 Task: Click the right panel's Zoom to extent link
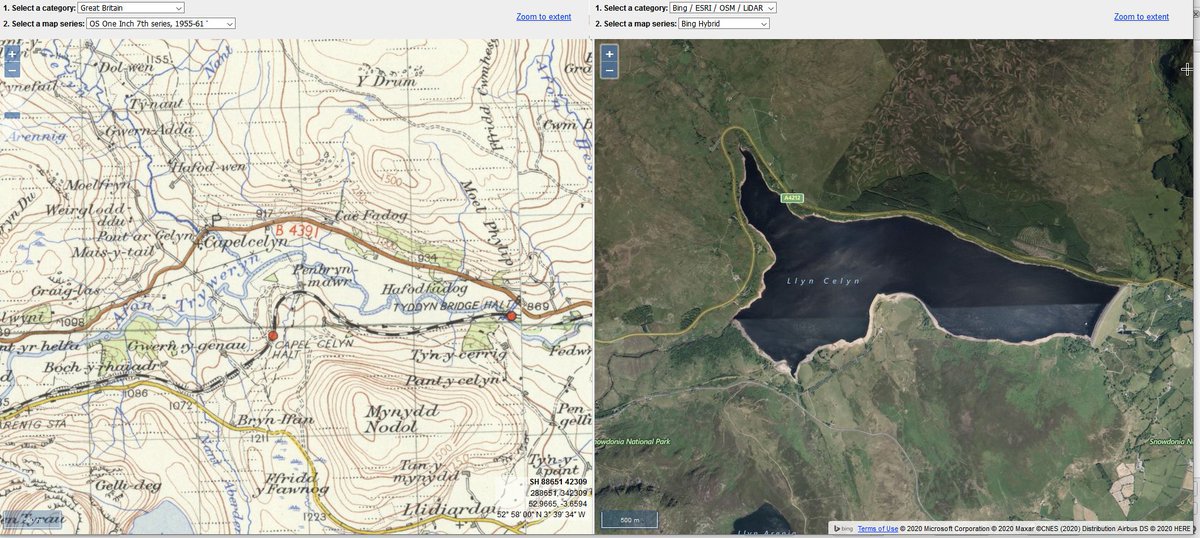point(1141,17)
